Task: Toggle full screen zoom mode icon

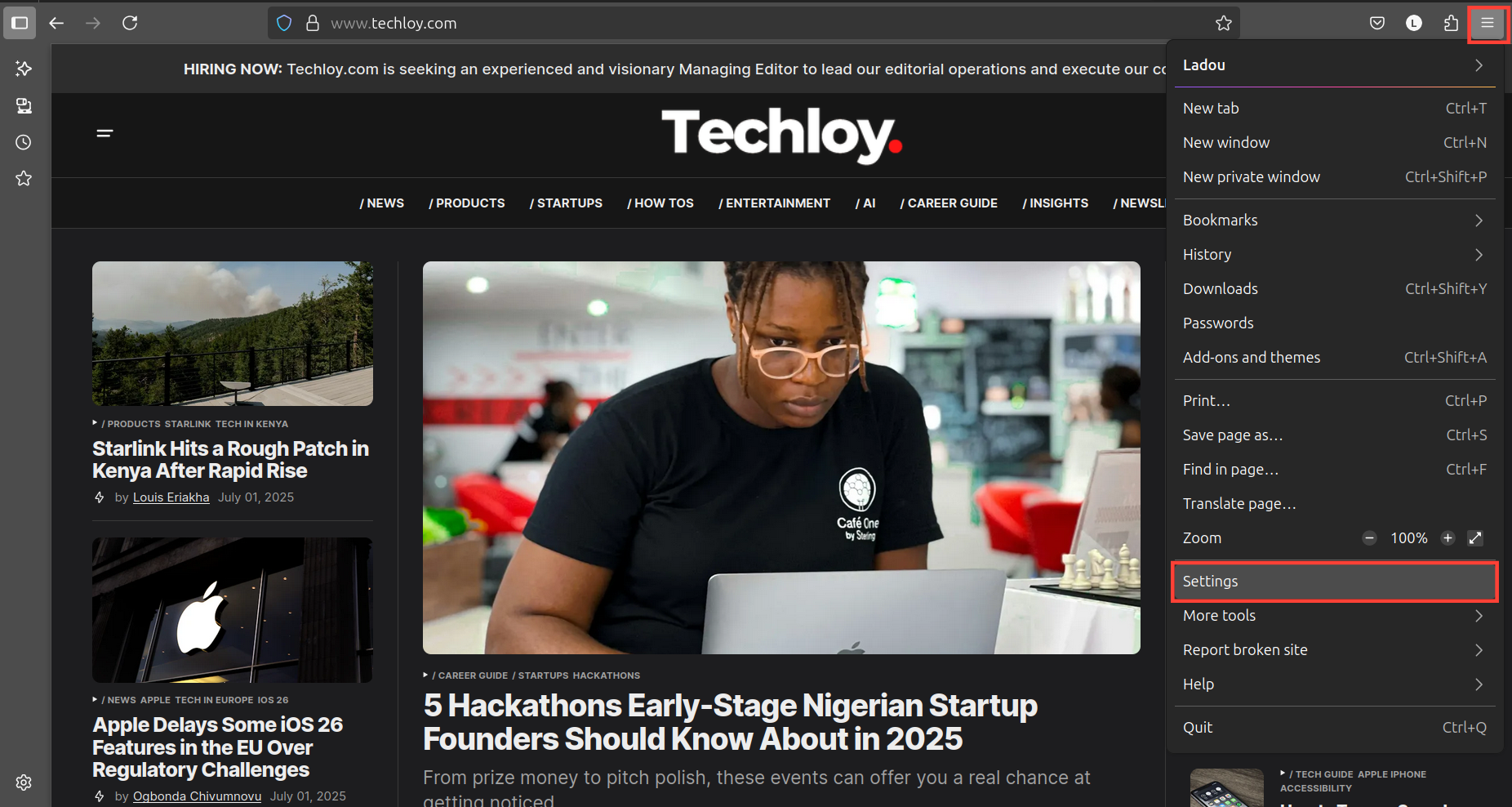Action: [1475, 537]
